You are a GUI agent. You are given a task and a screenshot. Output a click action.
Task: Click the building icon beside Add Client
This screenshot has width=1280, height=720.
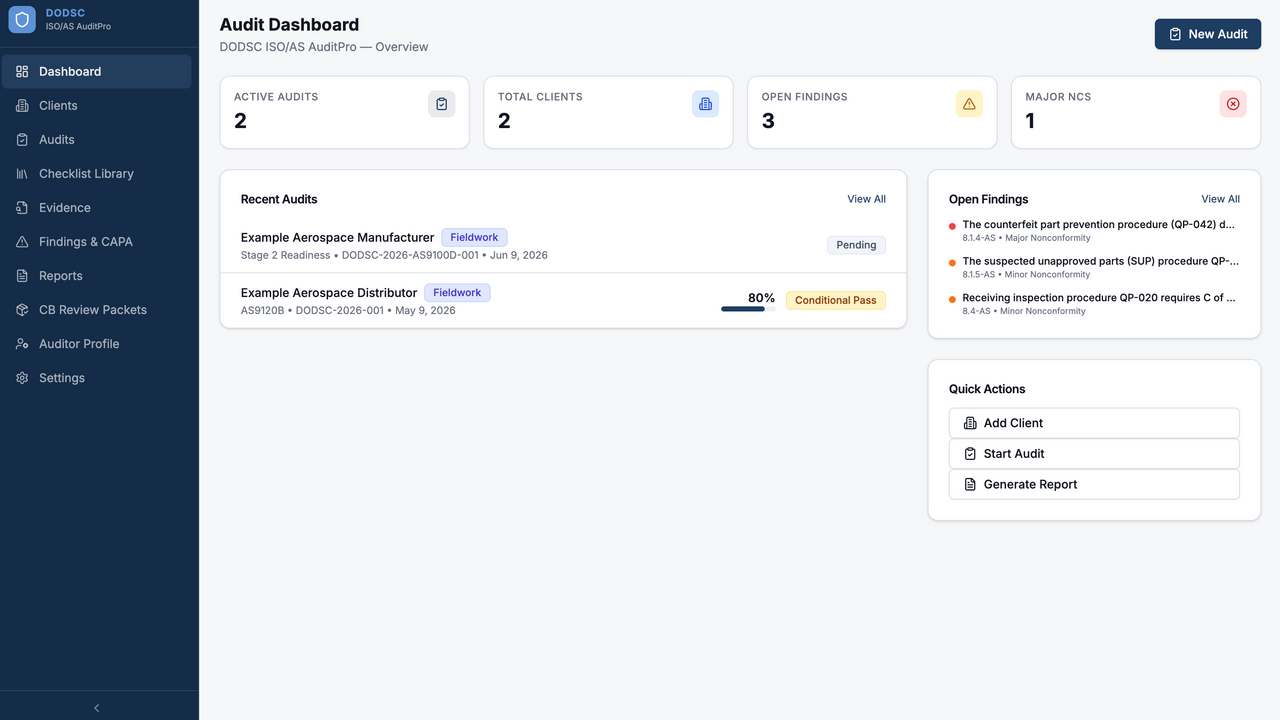point(970,423)
